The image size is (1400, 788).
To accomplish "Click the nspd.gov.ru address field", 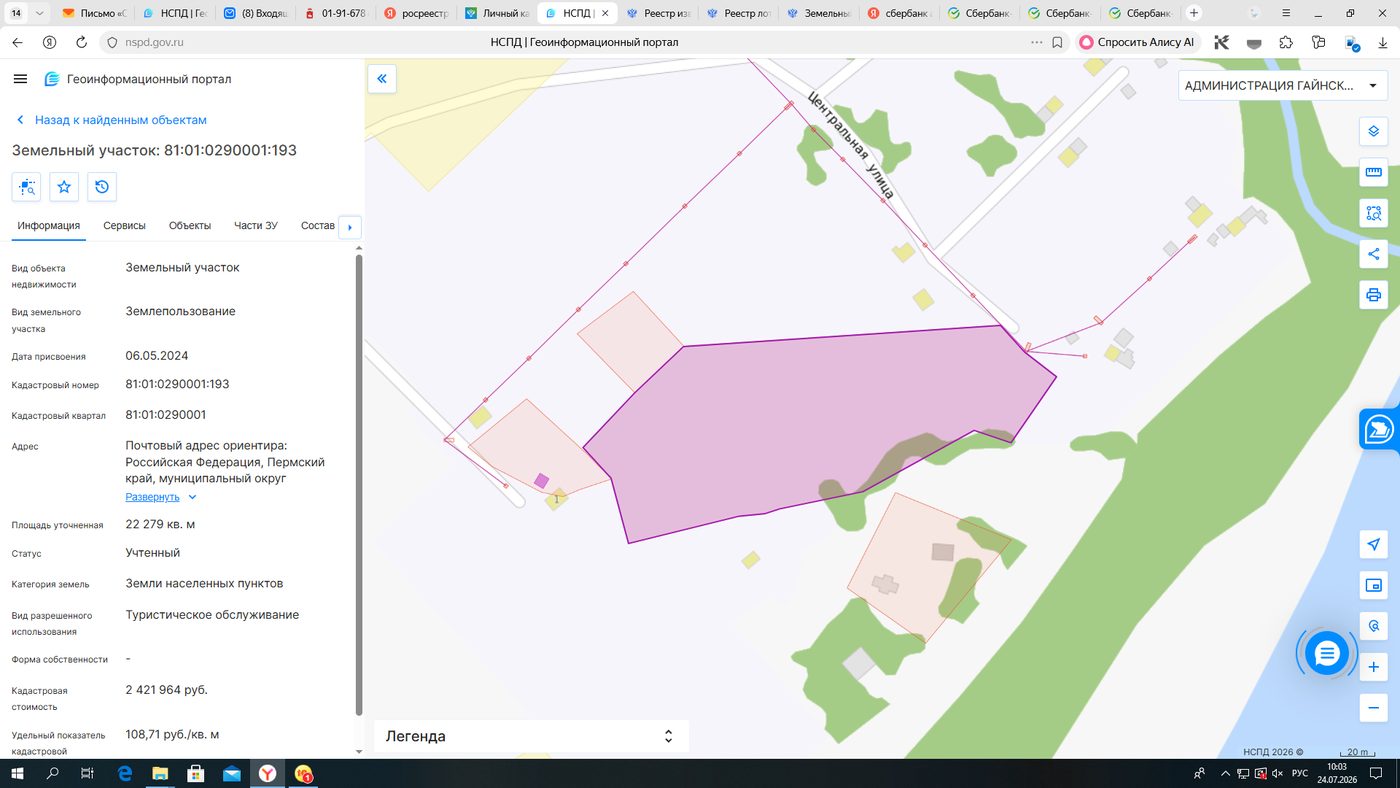I will (x=155, y=43).
